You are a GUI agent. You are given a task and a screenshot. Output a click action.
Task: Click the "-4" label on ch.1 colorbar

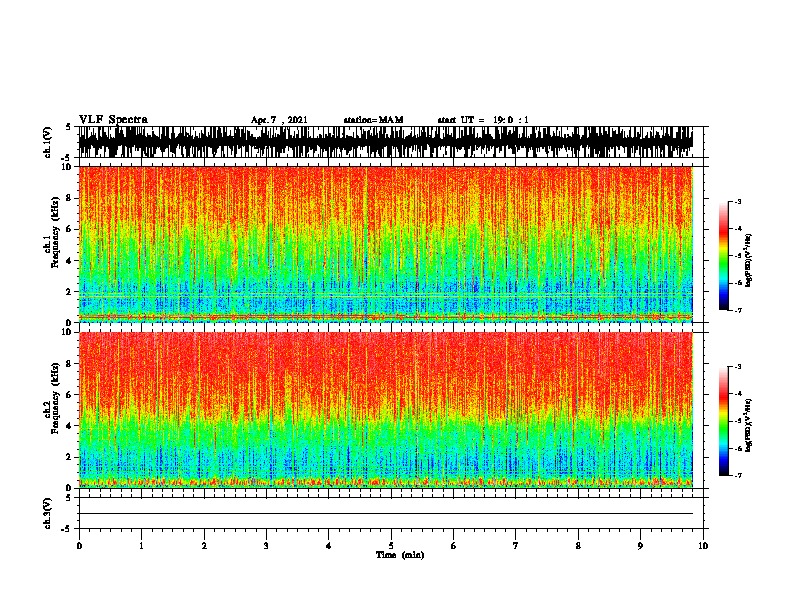pyautogui.click(x=737, y=229)
